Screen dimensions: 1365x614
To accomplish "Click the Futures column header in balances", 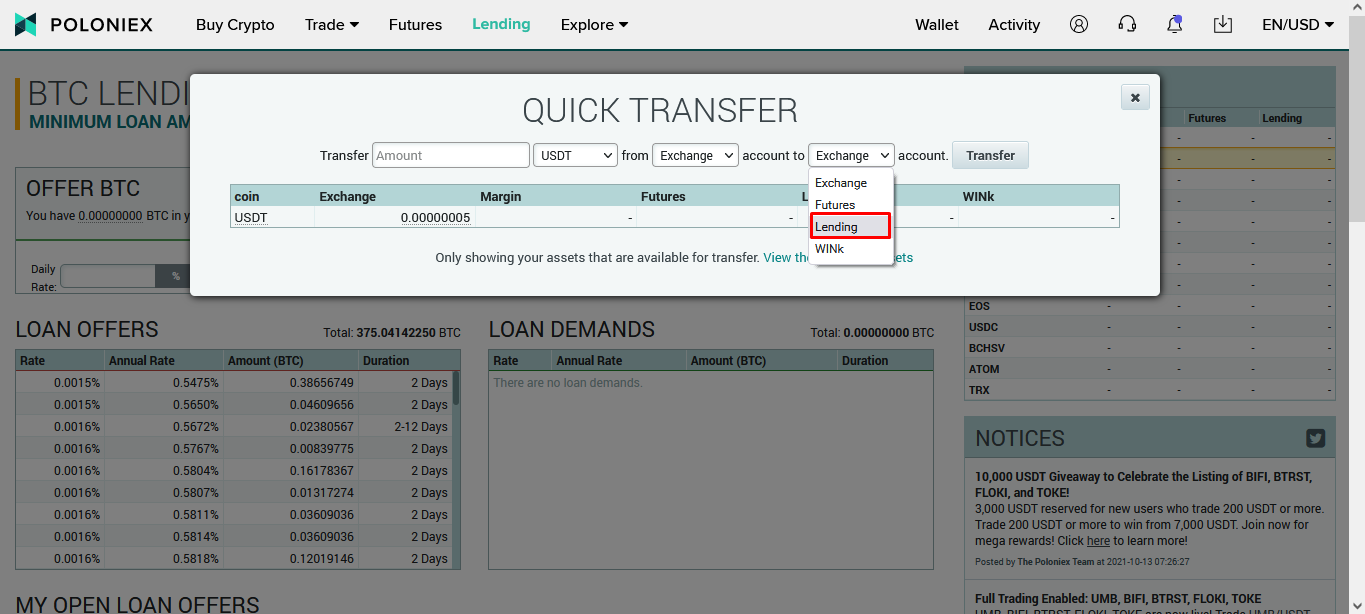I will click(x=1207, y=118).
